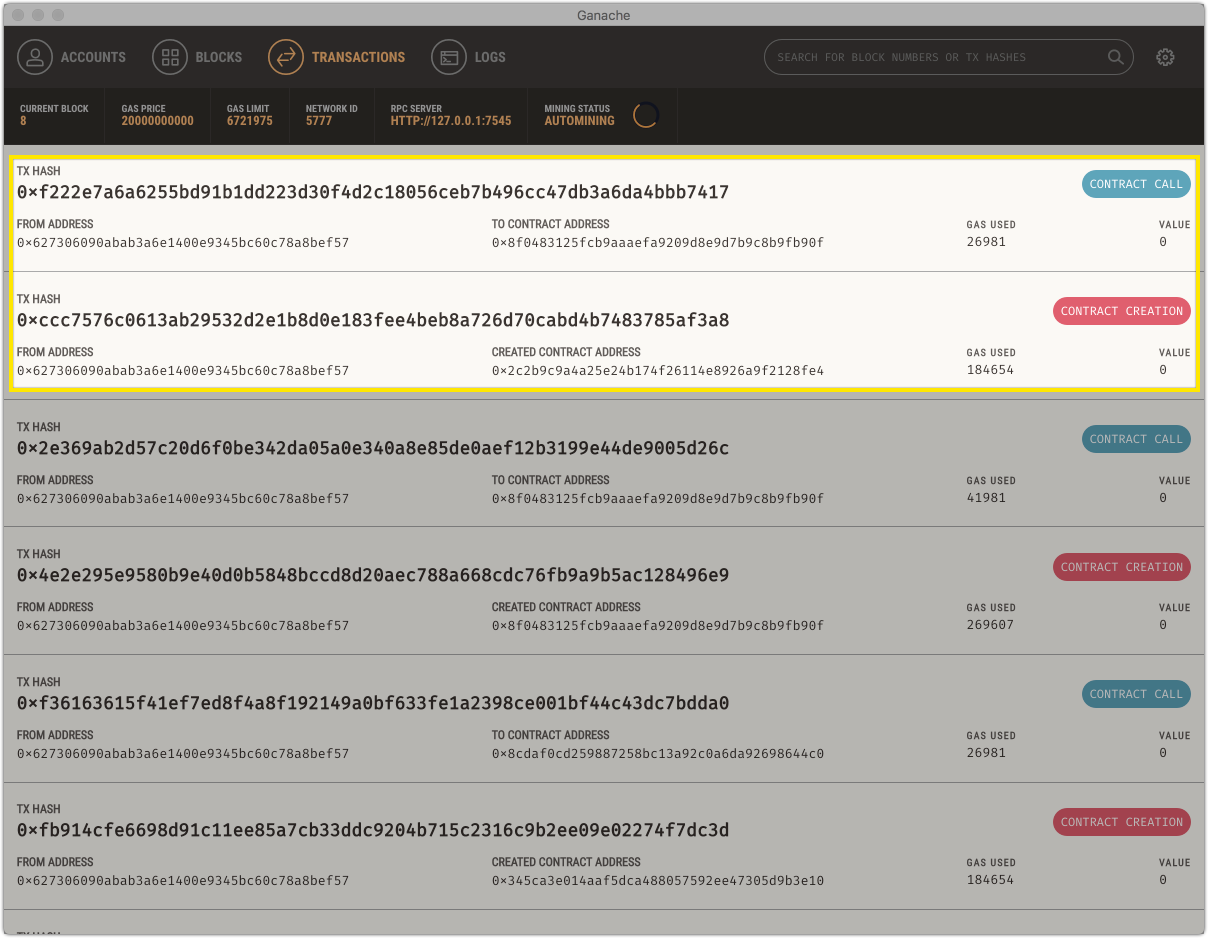The image size is (1208, 938).
Task: Open transaction hash 0xfb914cfe6698d91c…
Action: [373, 830]
